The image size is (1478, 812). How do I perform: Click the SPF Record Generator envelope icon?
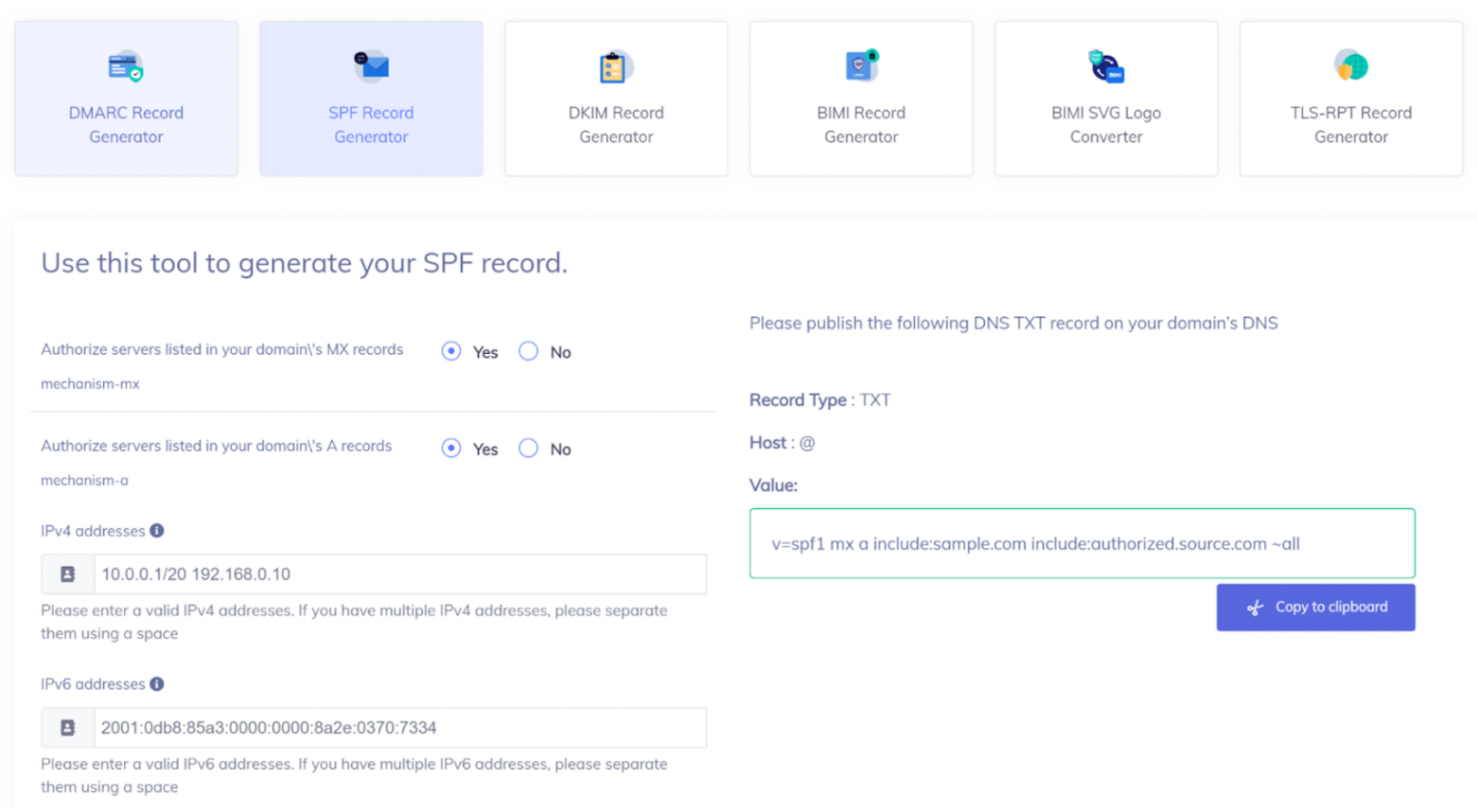pyautogui.click(x=370, y=64)
